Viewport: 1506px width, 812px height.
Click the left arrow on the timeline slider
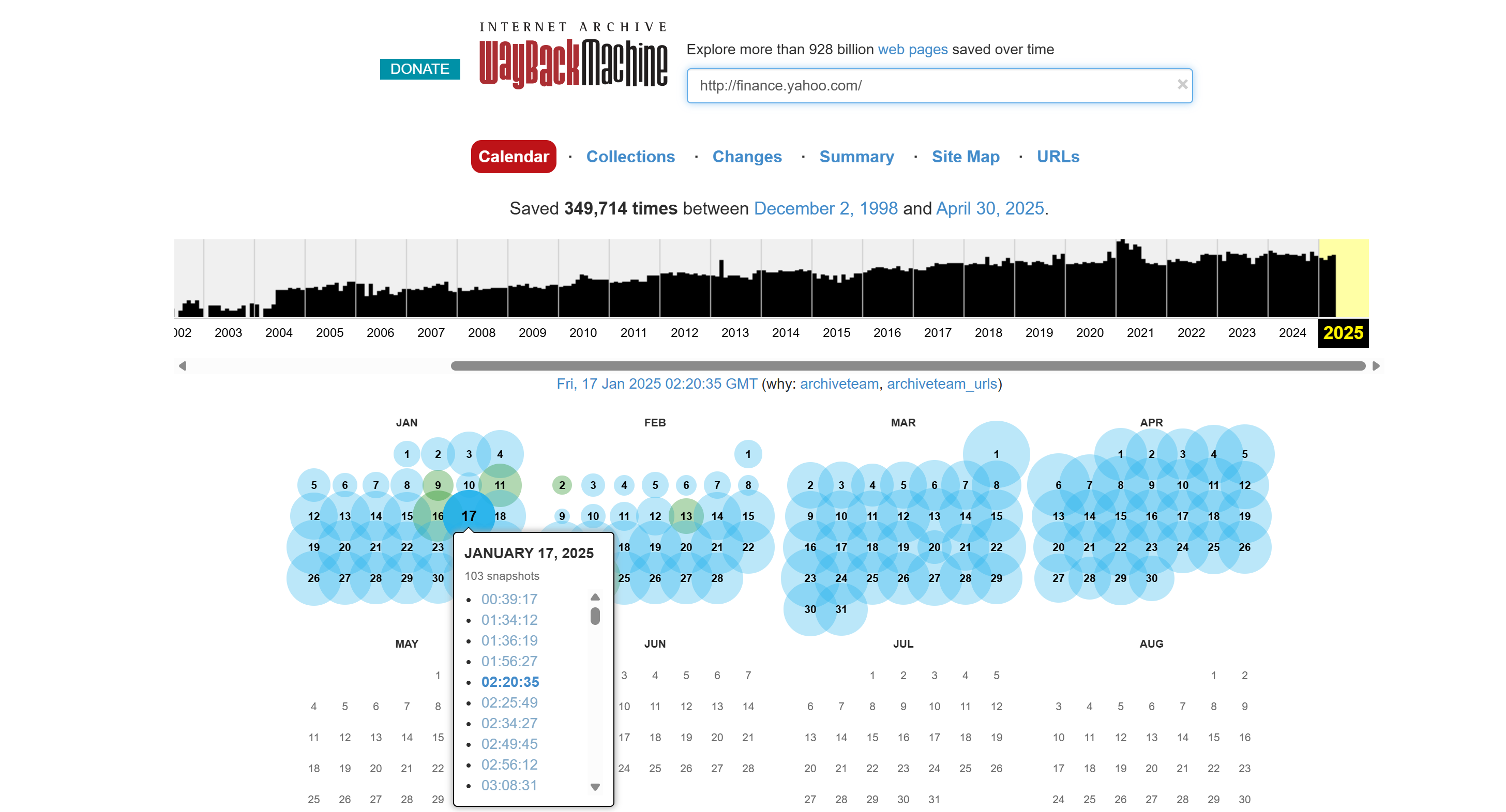[x=183, y=366]
